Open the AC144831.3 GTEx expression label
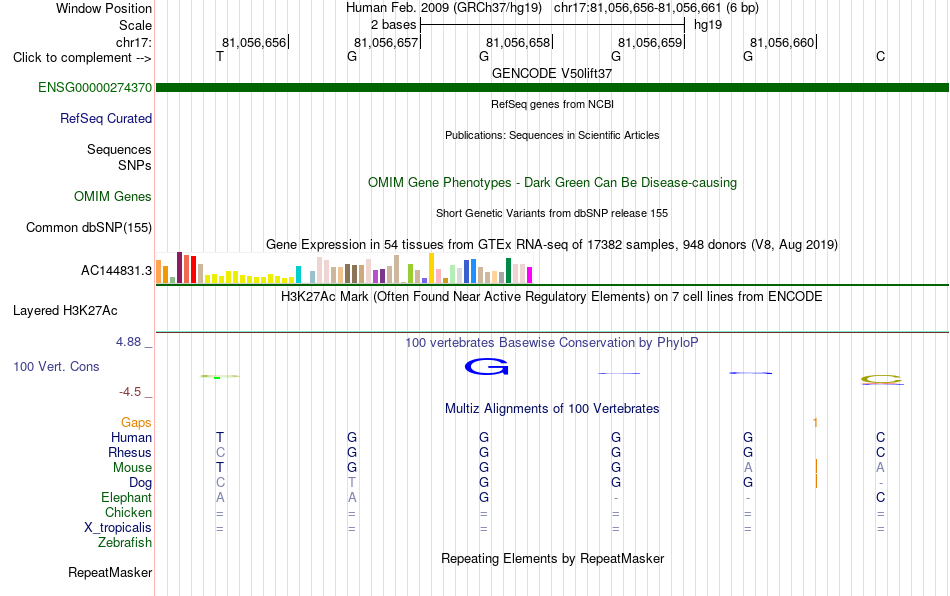Screen dimensions: 950x596 [116, 271]
